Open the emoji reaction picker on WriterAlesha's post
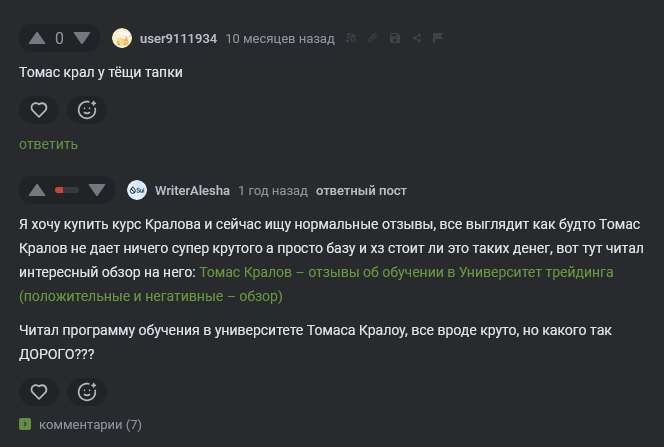664x447 pixels. (x=87, y=391)
